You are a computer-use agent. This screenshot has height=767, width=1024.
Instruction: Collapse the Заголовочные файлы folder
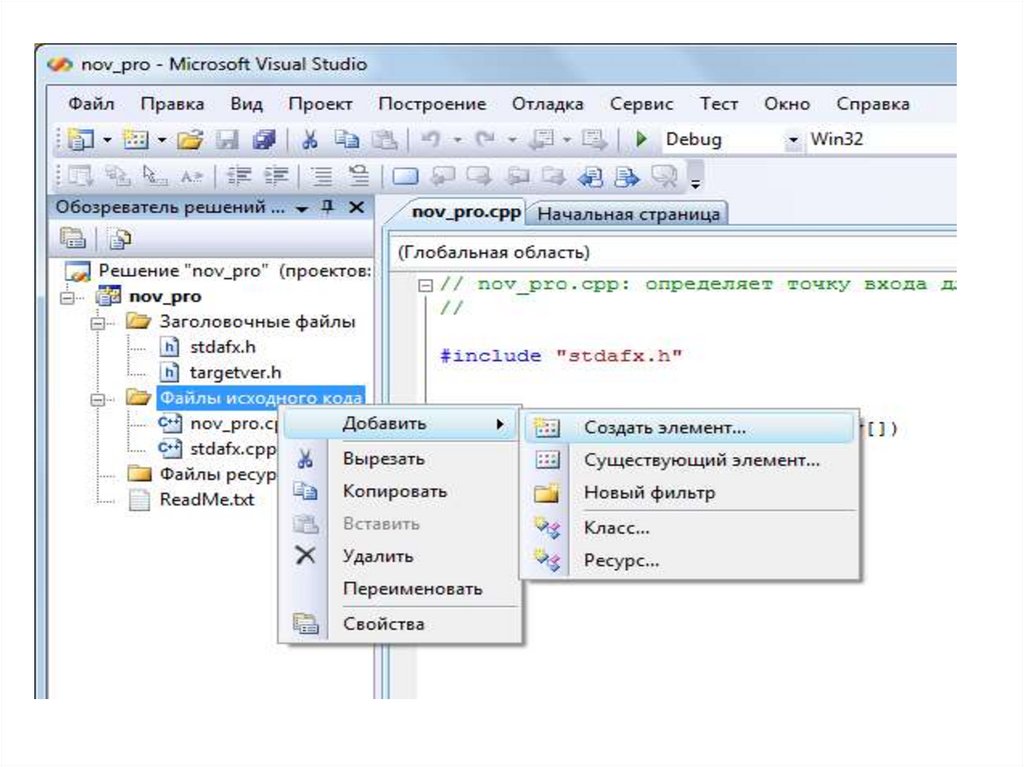click(x=97, y=323)
